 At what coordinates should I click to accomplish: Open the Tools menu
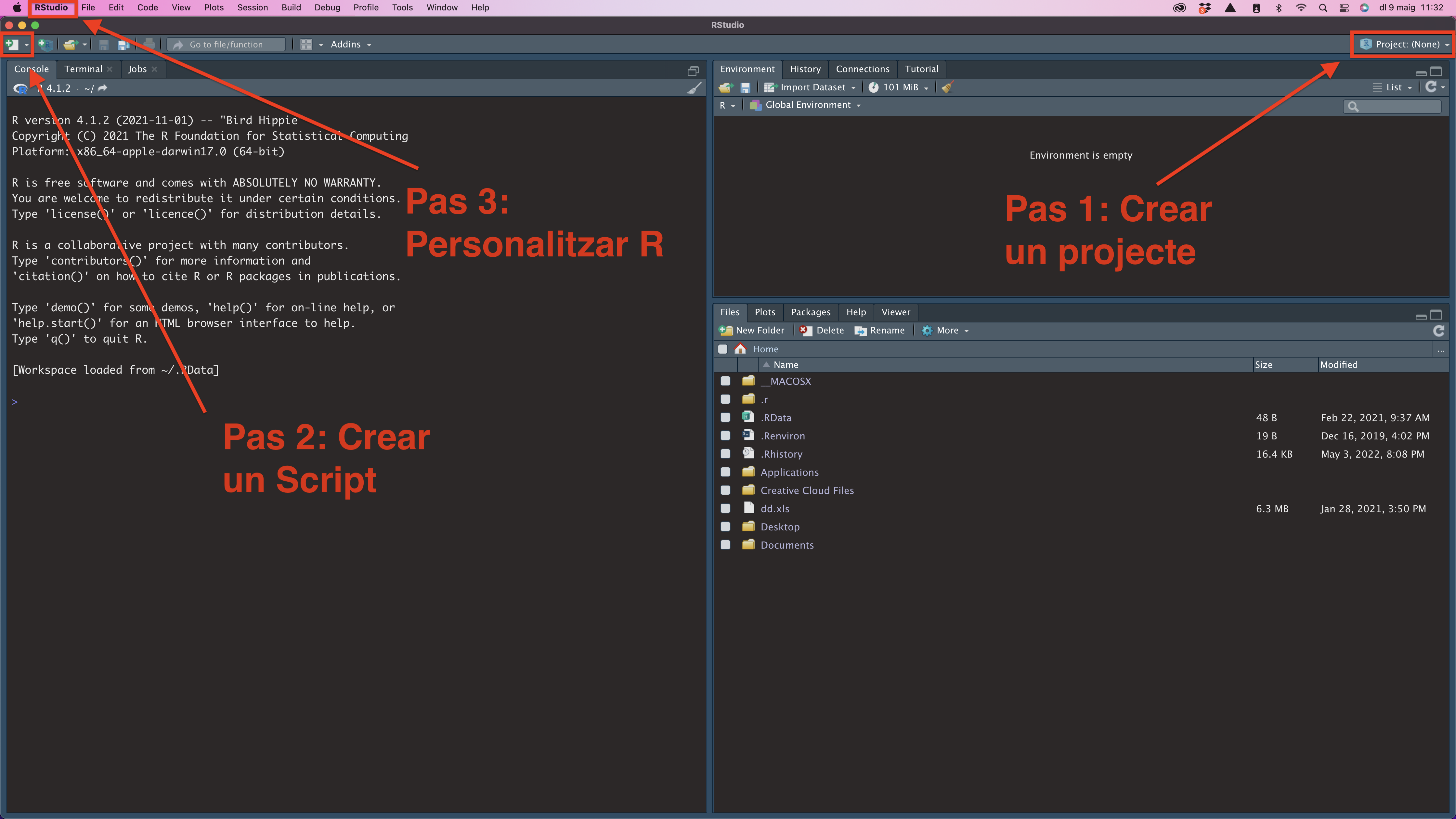tap(402, 7)
